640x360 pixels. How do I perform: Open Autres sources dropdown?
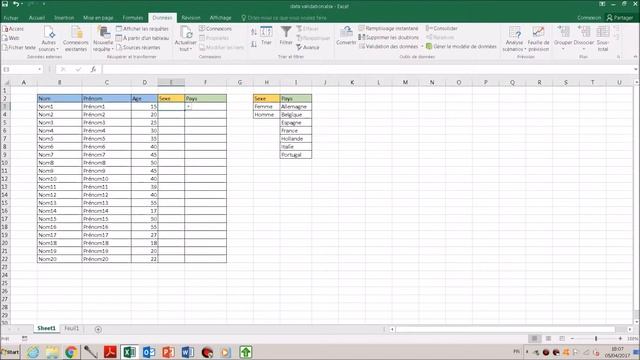tap(49, 39)
